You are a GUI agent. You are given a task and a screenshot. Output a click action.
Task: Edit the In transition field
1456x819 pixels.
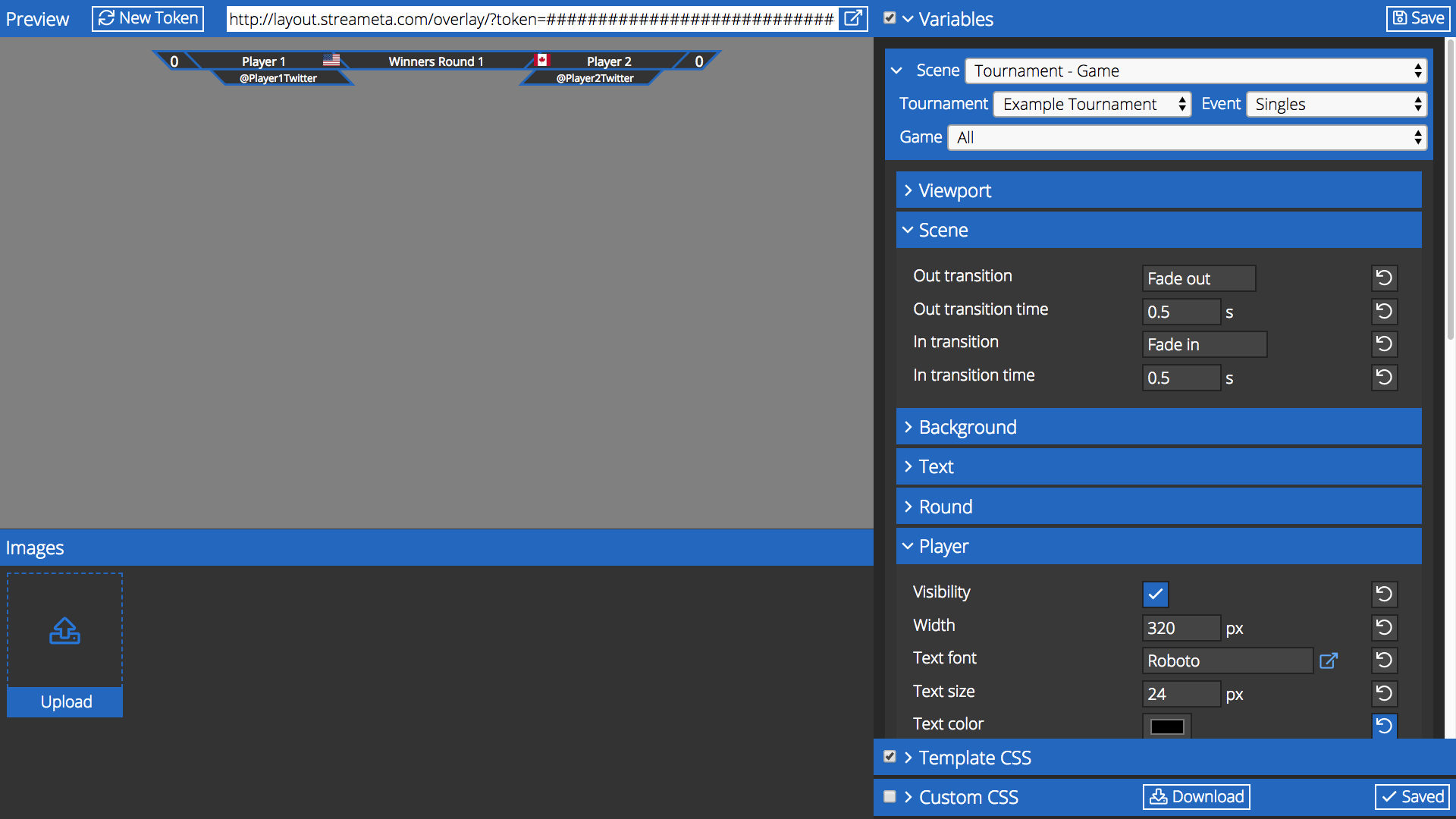pyautogui.click(x=1204, y=344)
